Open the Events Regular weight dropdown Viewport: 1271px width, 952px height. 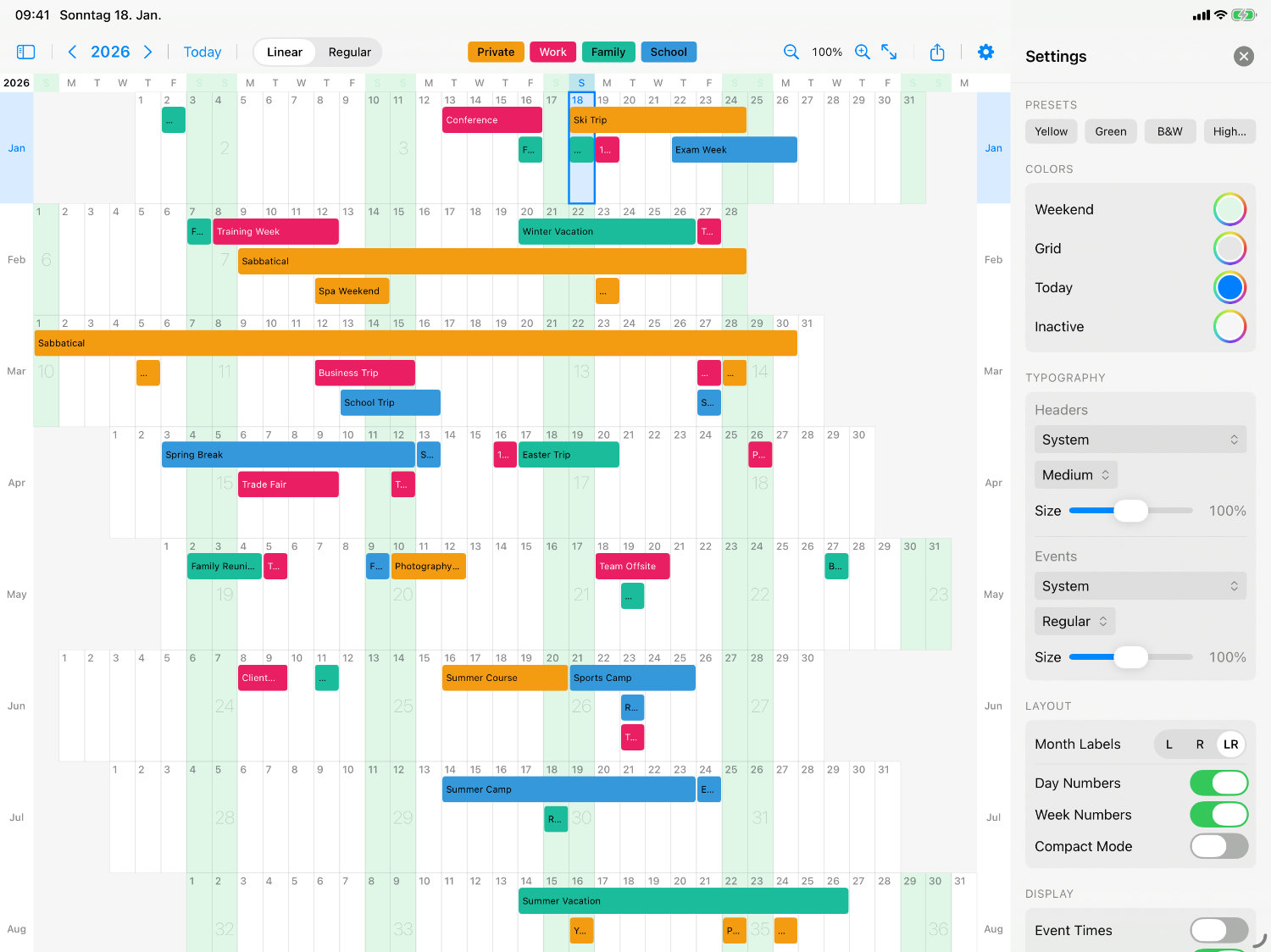point(1074,621)
